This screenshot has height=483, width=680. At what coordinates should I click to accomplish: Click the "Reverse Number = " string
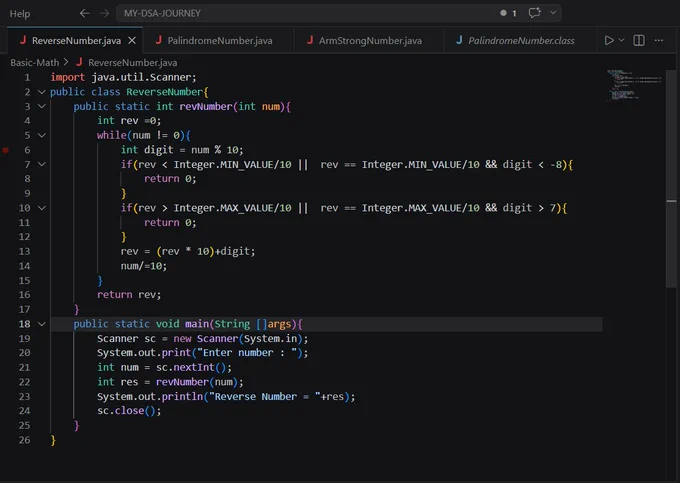pyautogui.click(x=265, y=397)
